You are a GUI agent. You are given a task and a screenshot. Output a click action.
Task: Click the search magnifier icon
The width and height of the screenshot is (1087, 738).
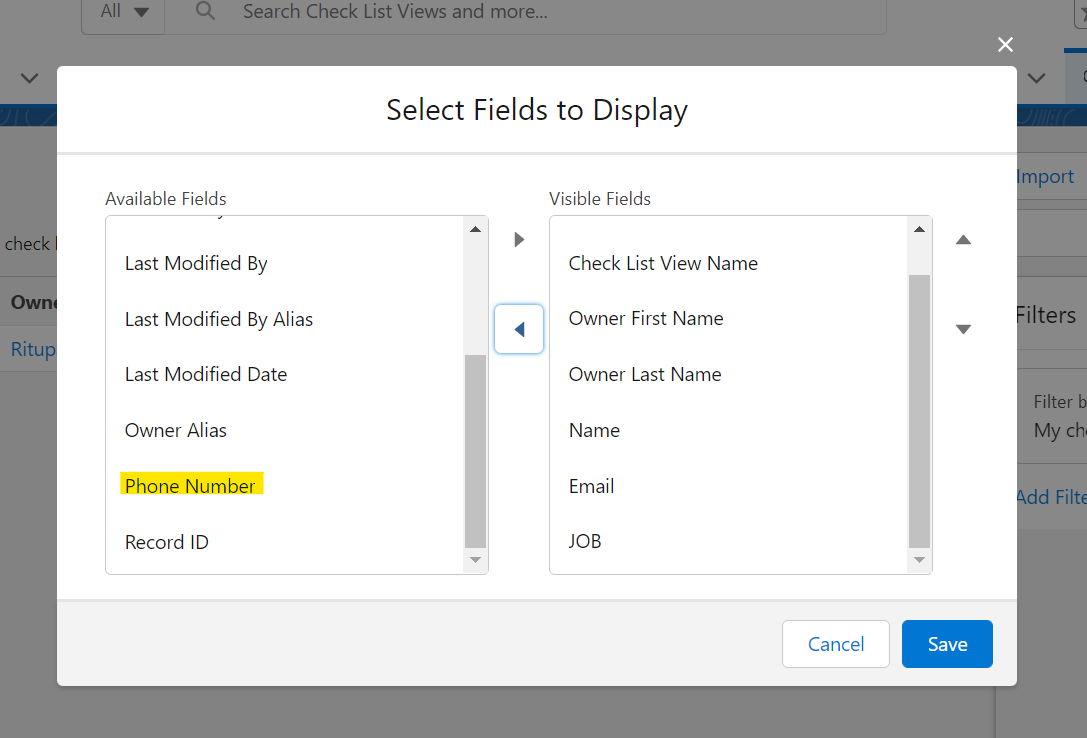click(205, 12)
